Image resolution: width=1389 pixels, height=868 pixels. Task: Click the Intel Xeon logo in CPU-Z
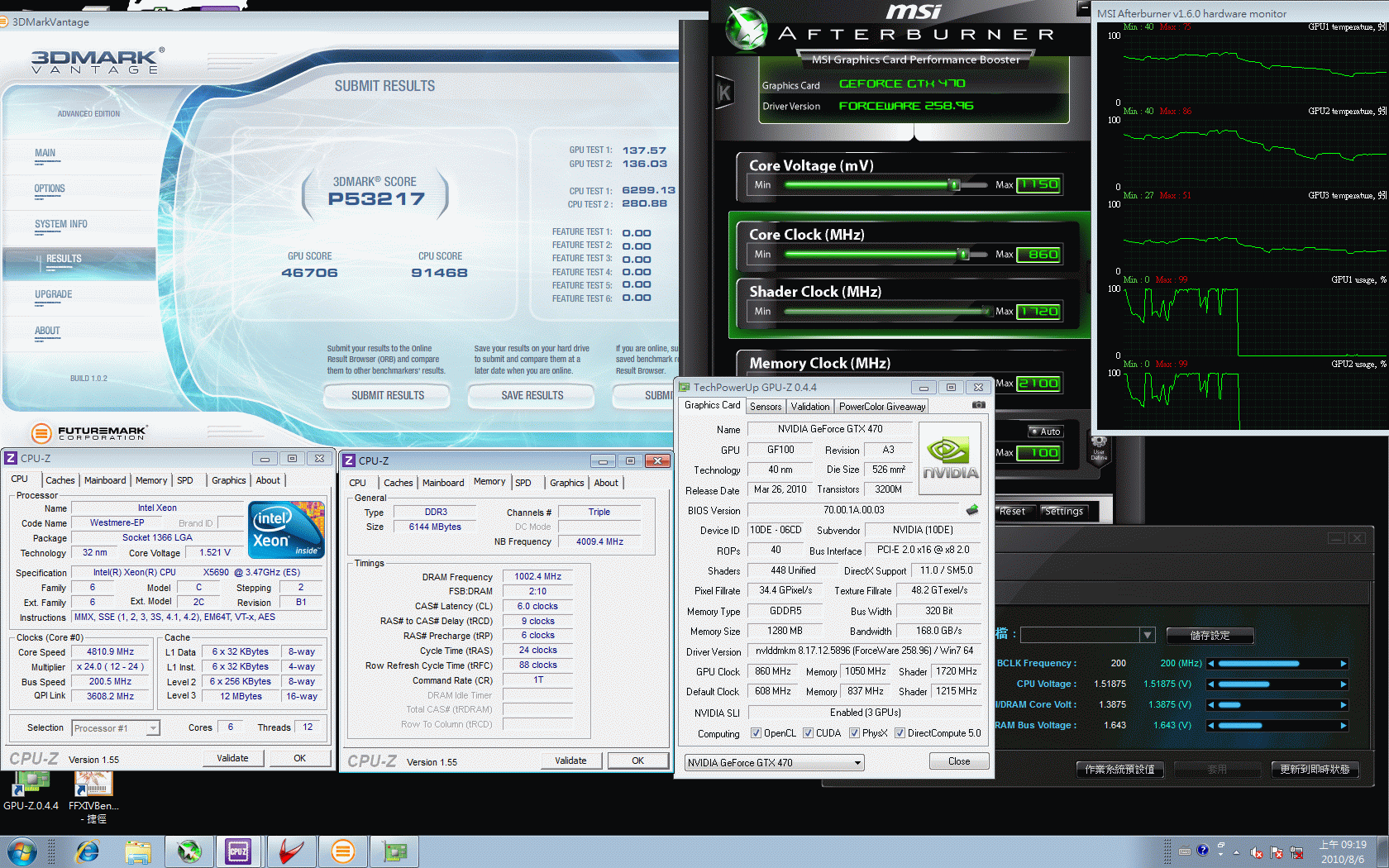click(x=287, y=530)
